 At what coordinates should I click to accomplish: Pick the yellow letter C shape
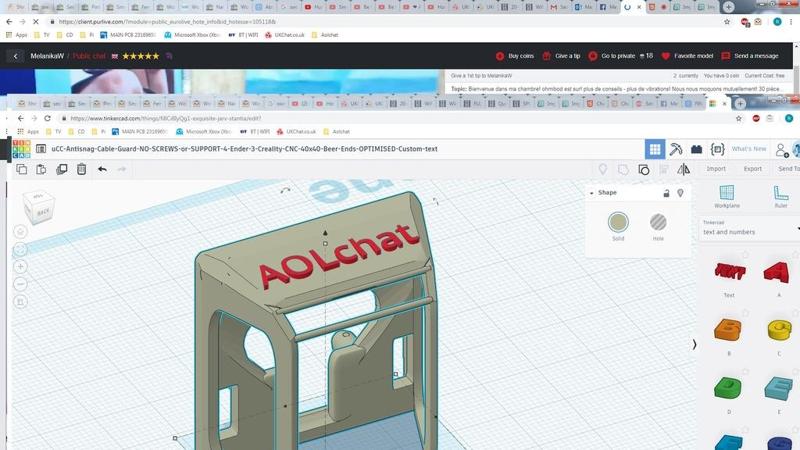click(x=779, y=330)
